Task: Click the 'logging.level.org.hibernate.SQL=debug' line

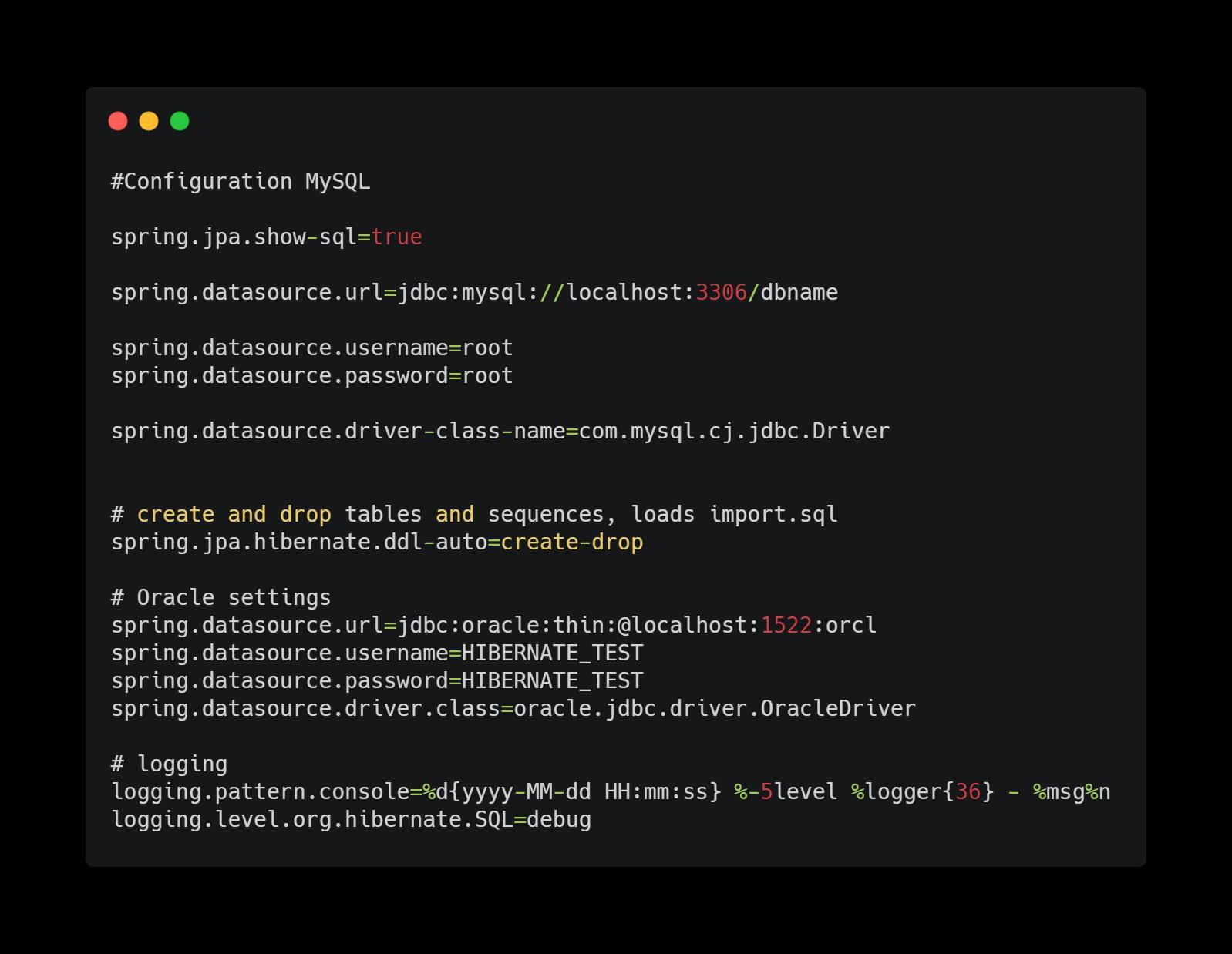Action: point(352,820)
